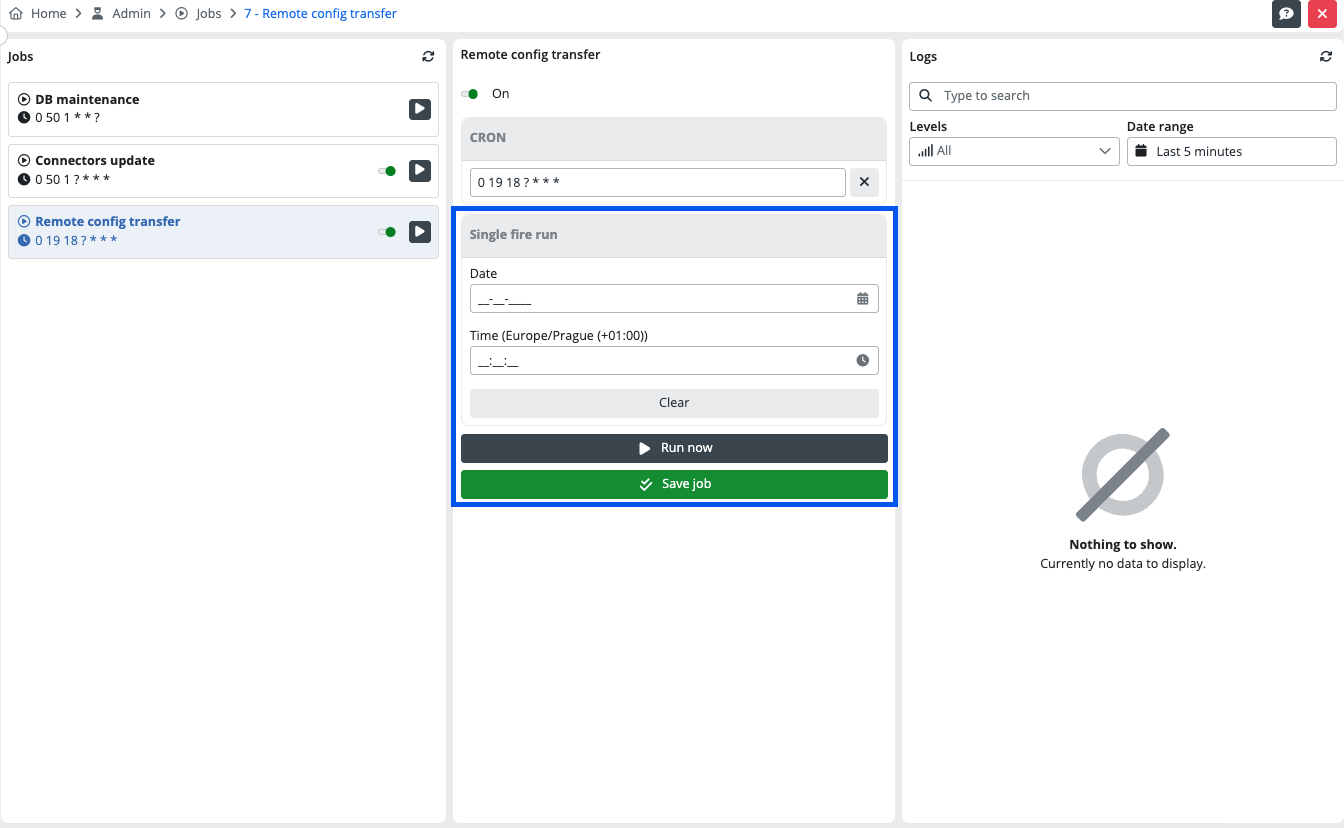Run the Connectors update job play icon
This screenshot has width=1344, height=828.
tap(420, 171)
